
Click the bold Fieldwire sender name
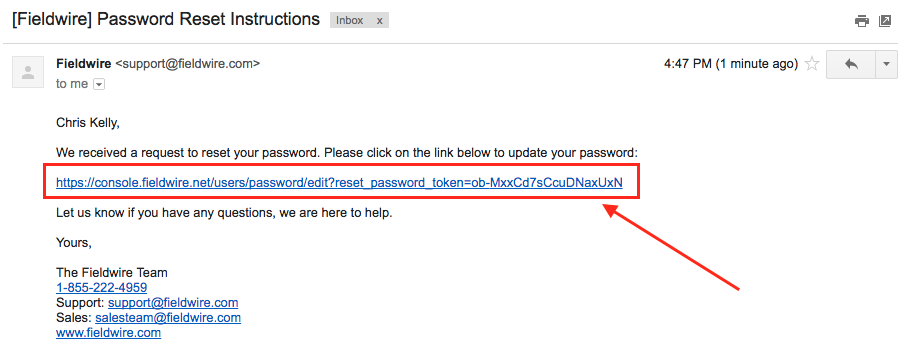coord(84,63)
